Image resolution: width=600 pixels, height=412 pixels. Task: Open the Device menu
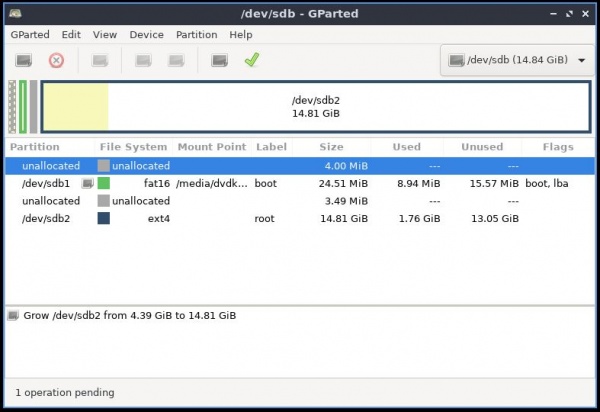(x=147, y=34)
